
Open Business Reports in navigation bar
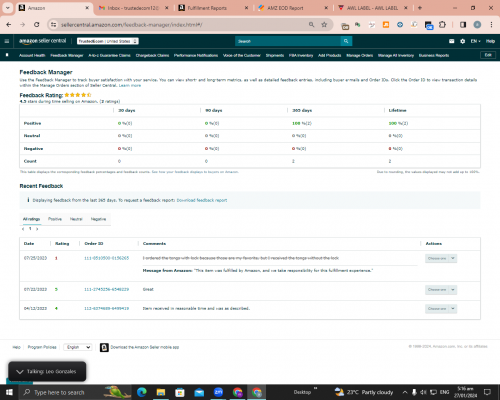[434, 55]
